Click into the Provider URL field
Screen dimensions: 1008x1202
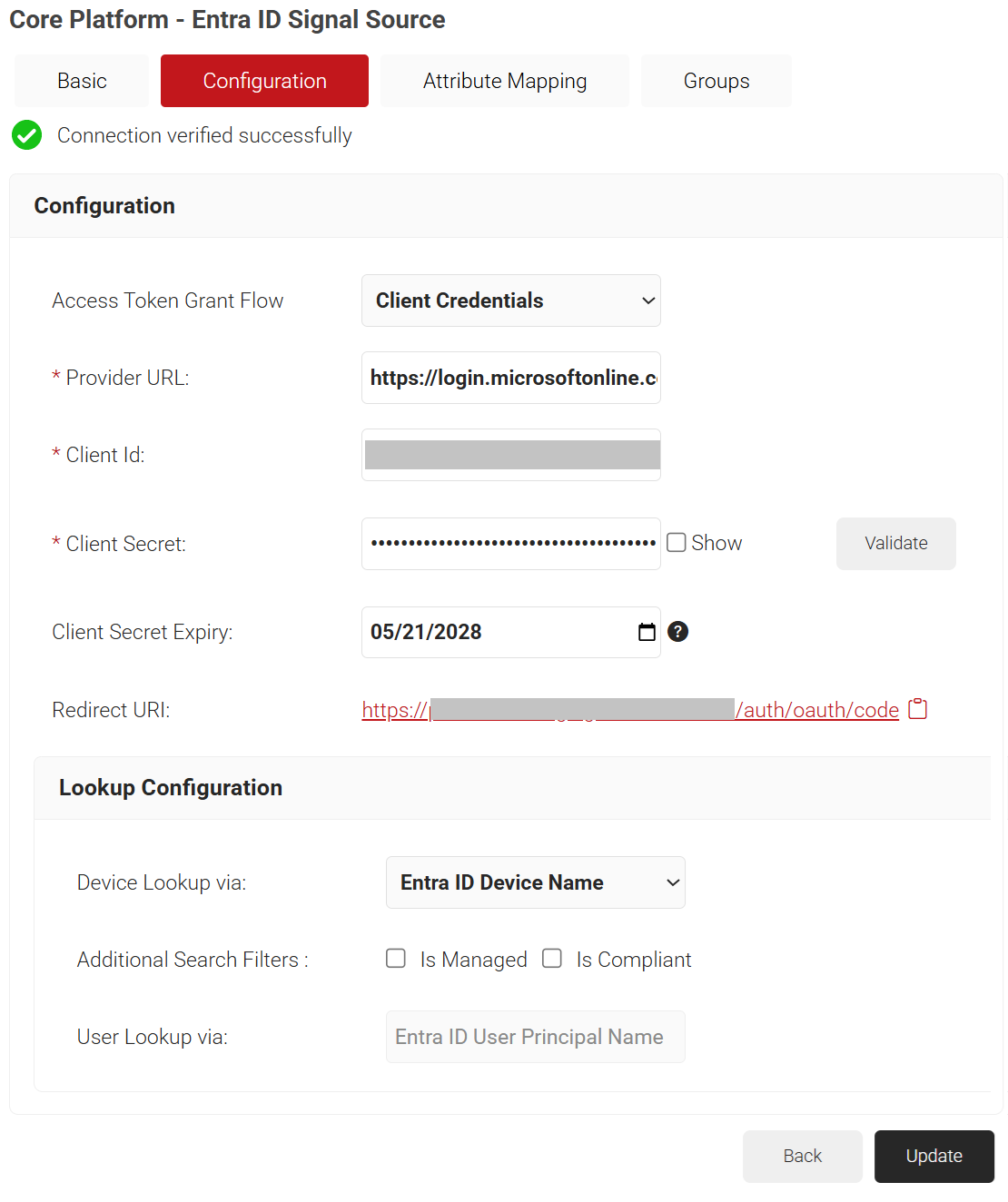[511, 378]
